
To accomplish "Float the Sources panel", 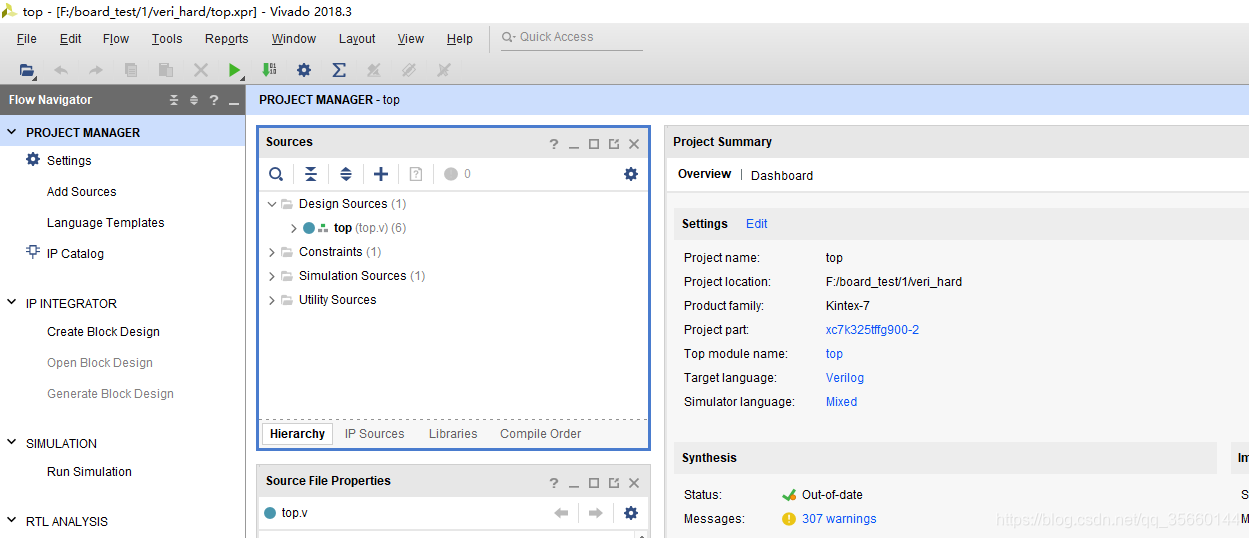I will pos(614,144).
